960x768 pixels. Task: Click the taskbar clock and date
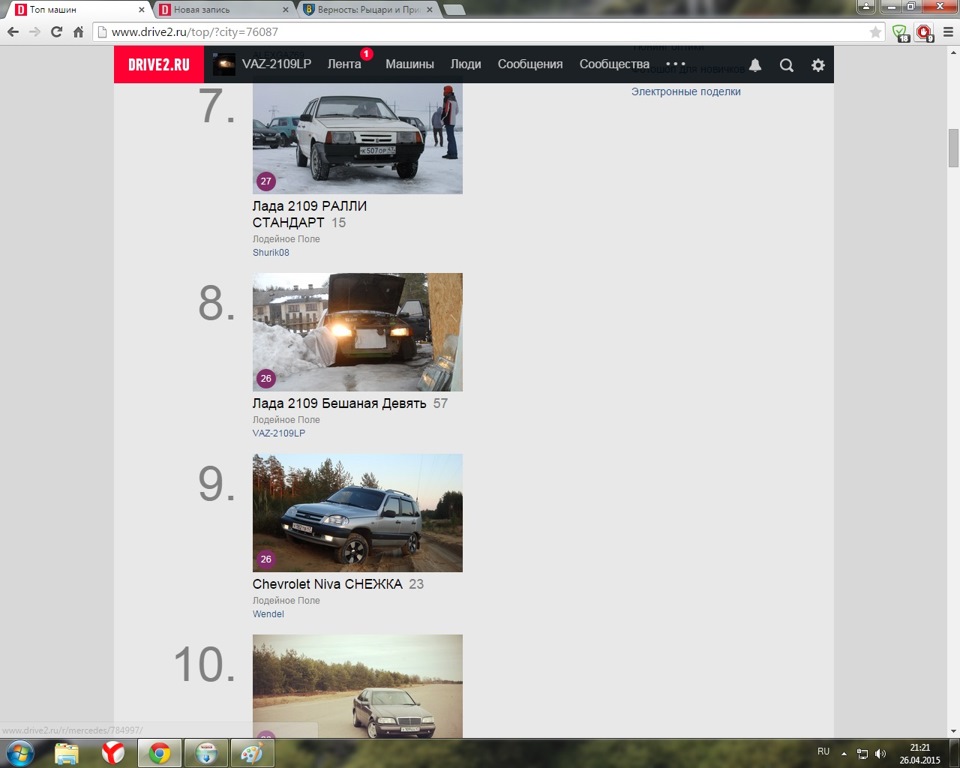click(x=920, y=754)
